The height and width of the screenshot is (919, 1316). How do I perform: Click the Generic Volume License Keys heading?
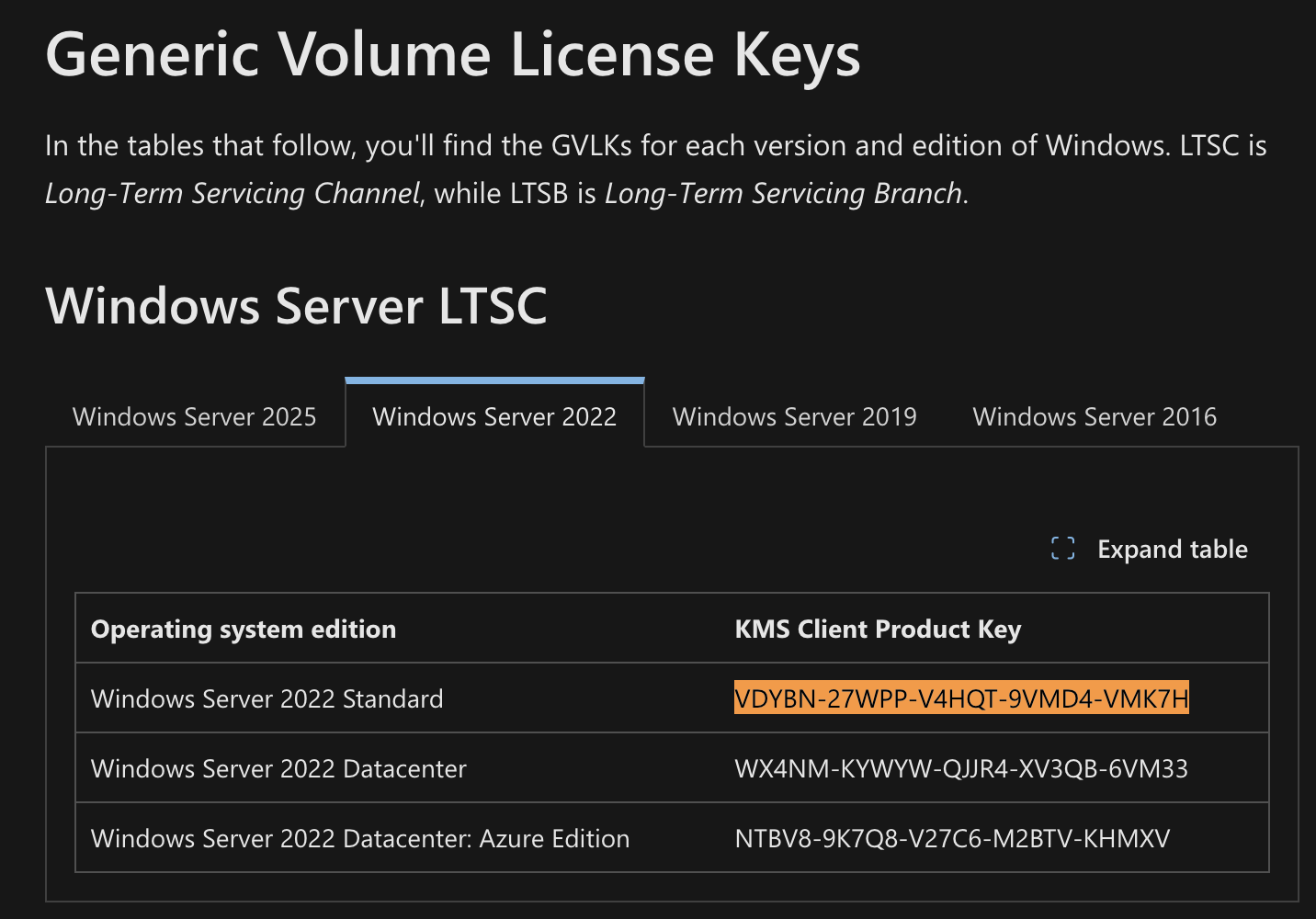453,54
